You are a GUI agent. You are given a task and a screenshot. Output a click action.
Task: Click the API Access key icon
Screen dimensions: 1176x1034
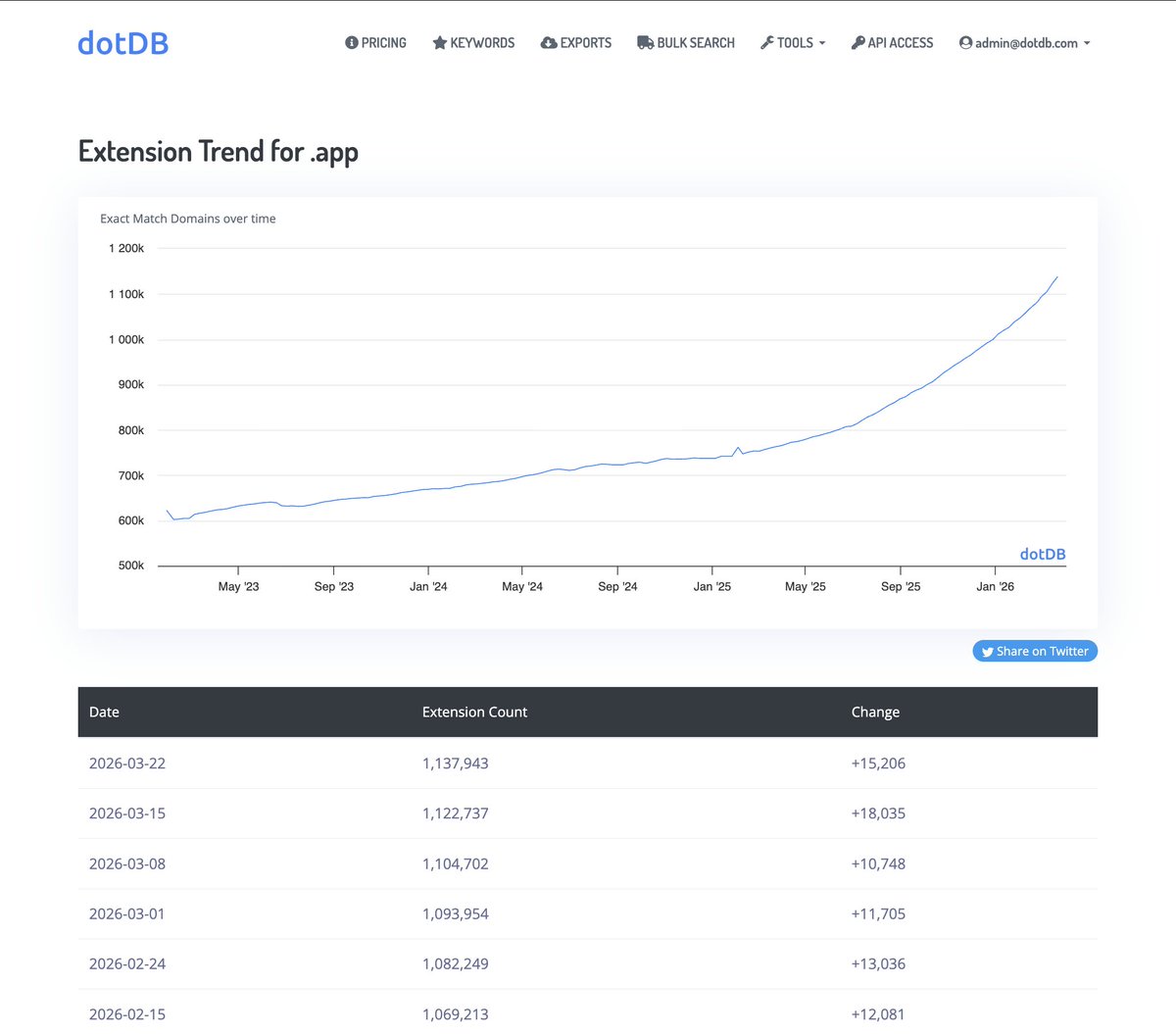(857, 43)
